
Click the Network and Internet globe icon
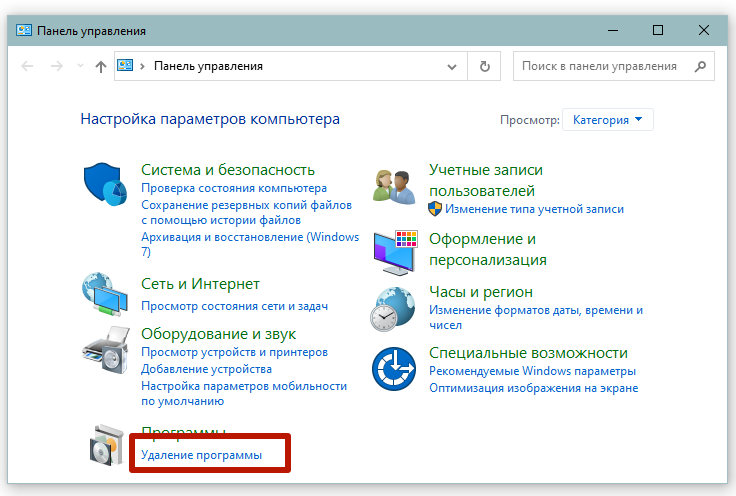coord(104,293)
